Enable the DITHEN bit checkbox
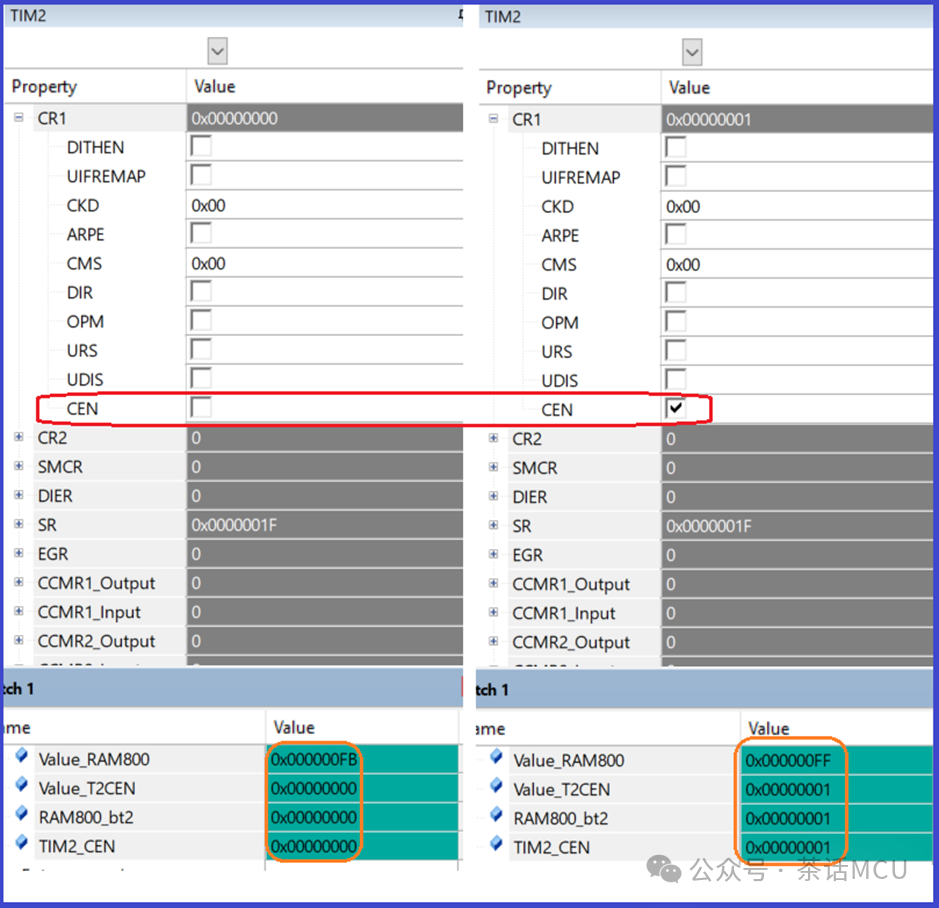Viewport: 939px width, 908px height. coord(198,147)
